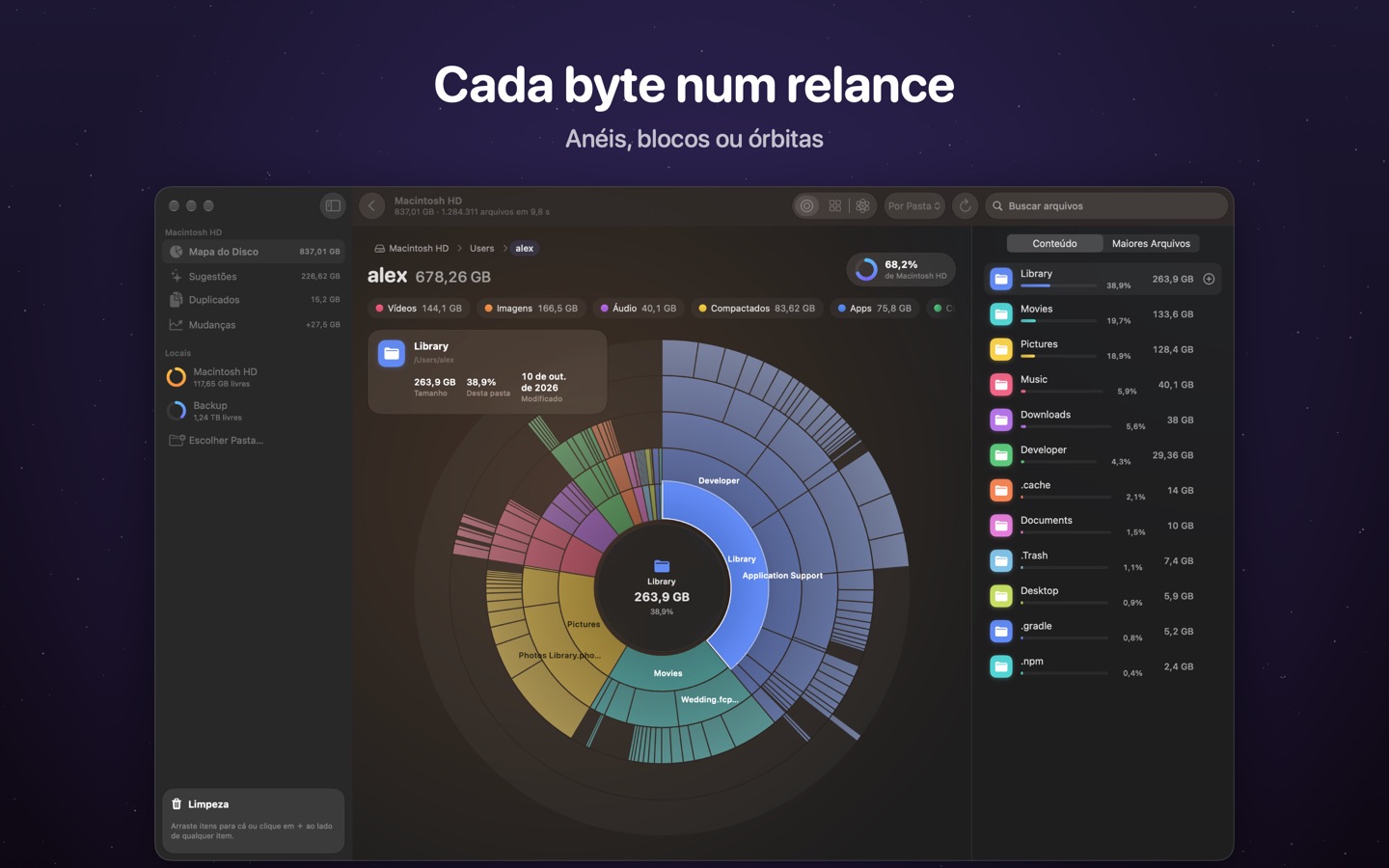
Task: Select the Desktop folder row
Action: (1103, 596)
